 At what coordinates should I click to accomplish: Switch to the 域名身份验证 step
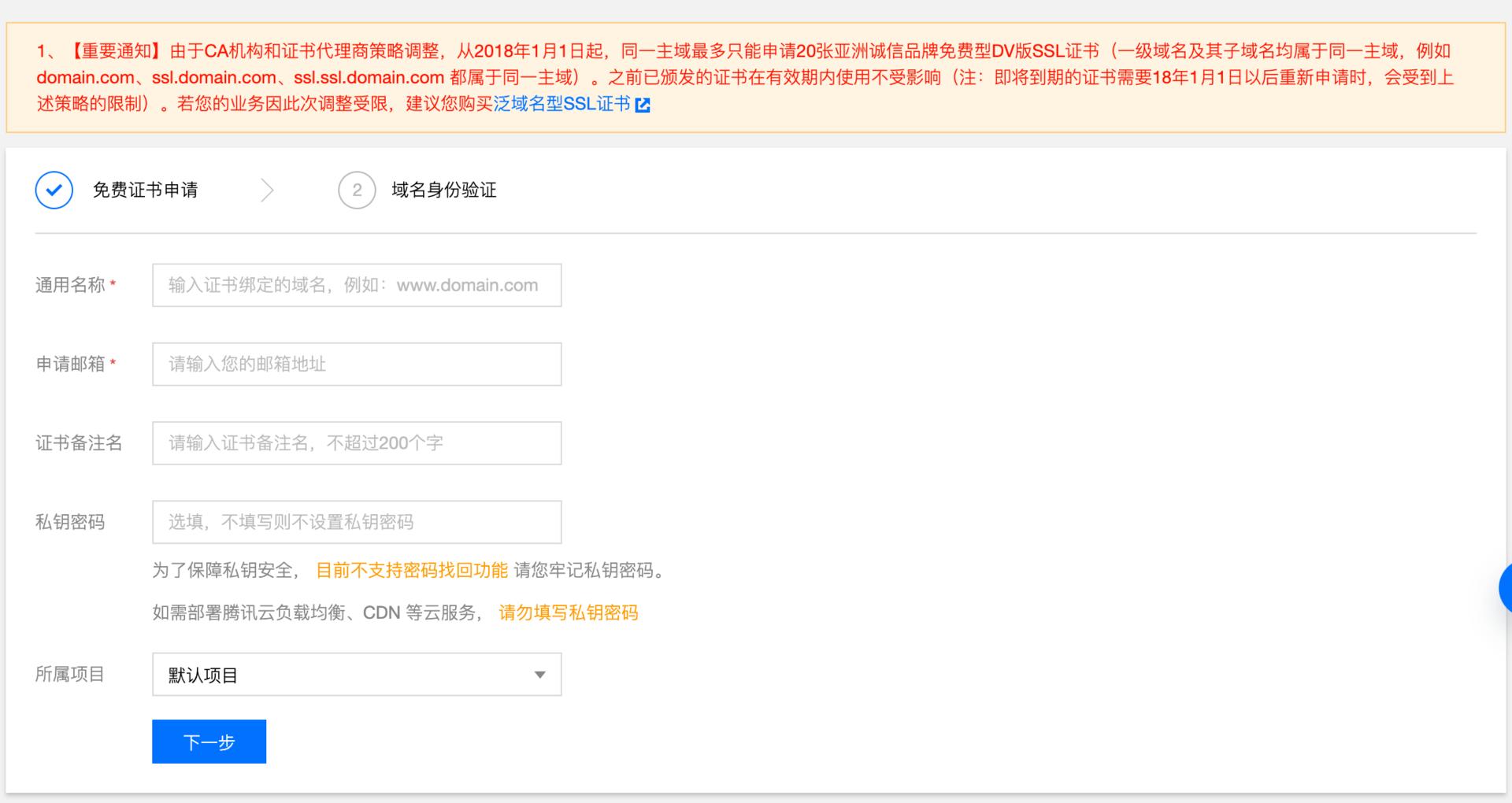click(x=443, y=190)
